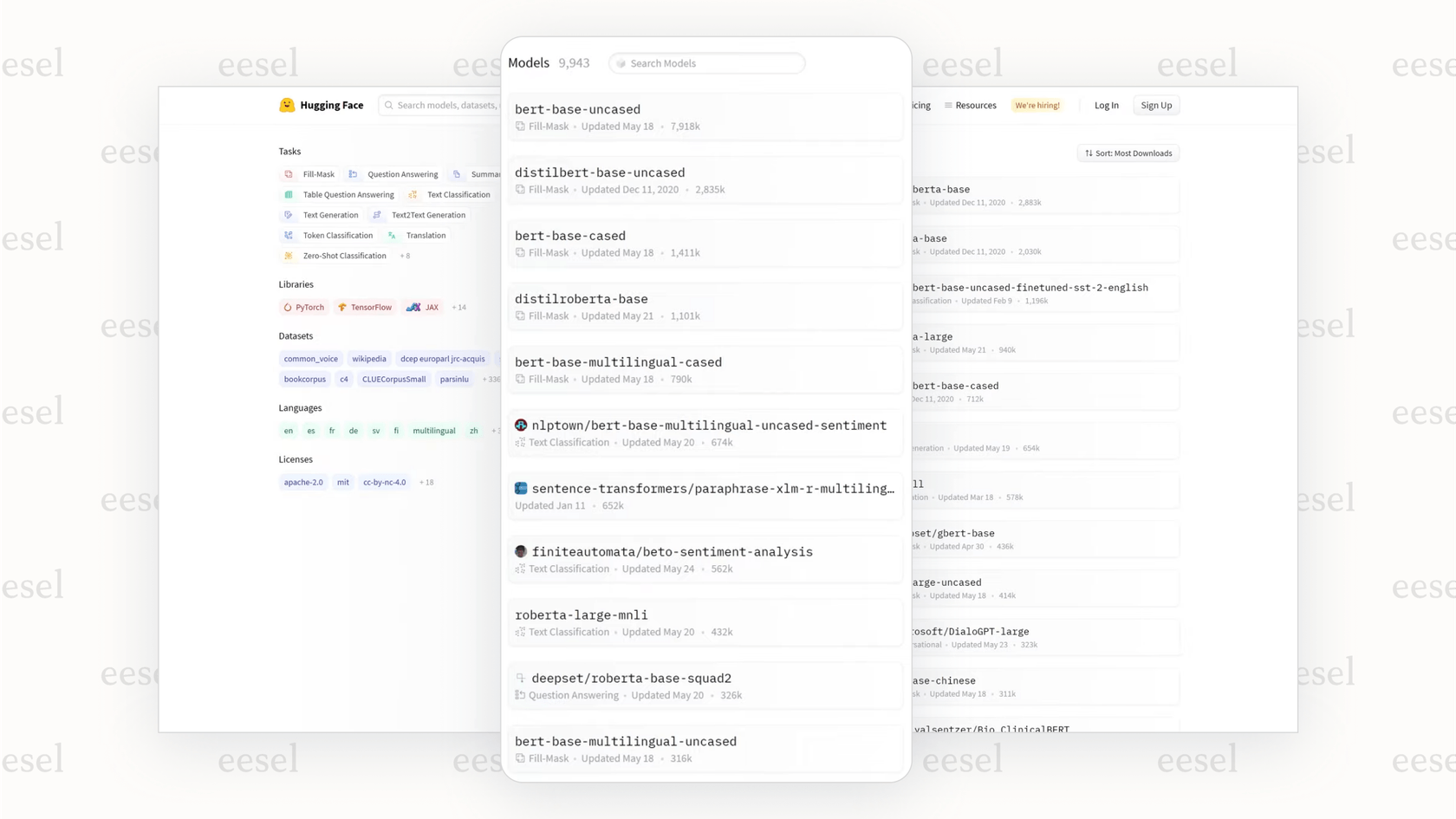Click the sort arrows icon next to Most Downloads
This screenshot has height=819, width=1456.
(x=1089, y=153)
